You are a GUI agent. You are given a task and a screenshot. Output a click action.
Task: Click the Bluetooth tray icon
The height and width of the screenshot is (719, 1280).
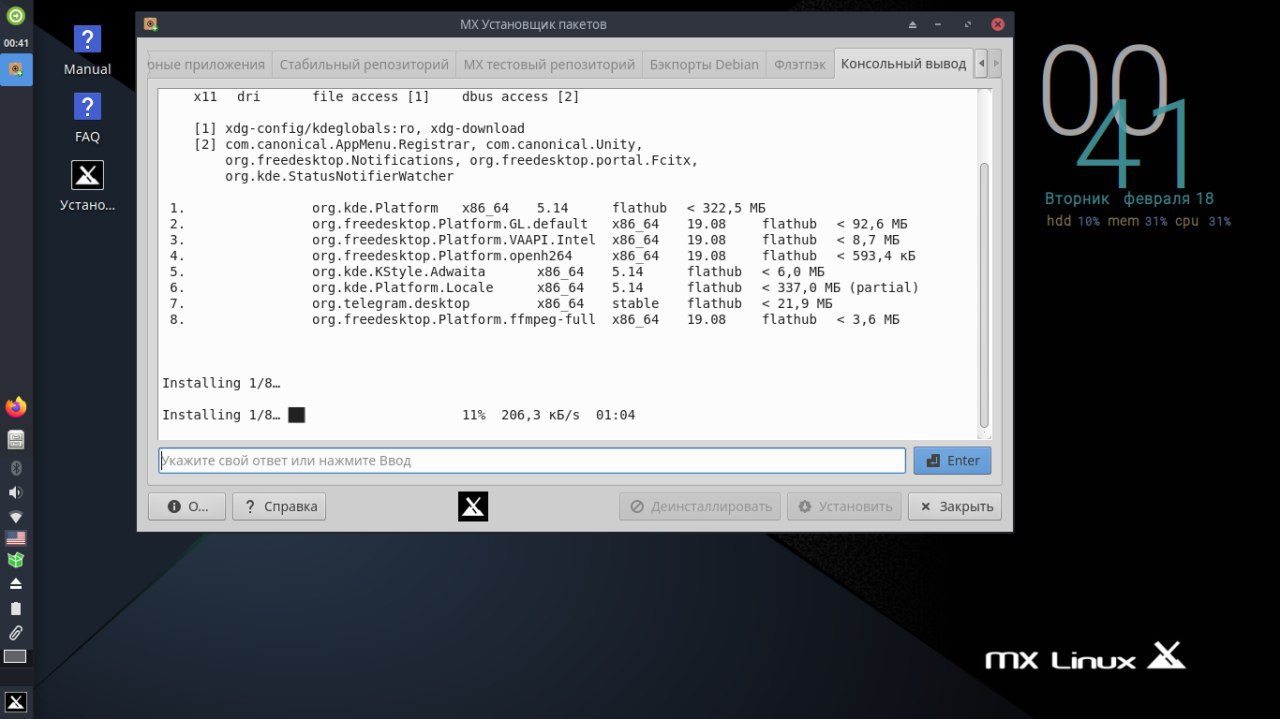[16, 468]
